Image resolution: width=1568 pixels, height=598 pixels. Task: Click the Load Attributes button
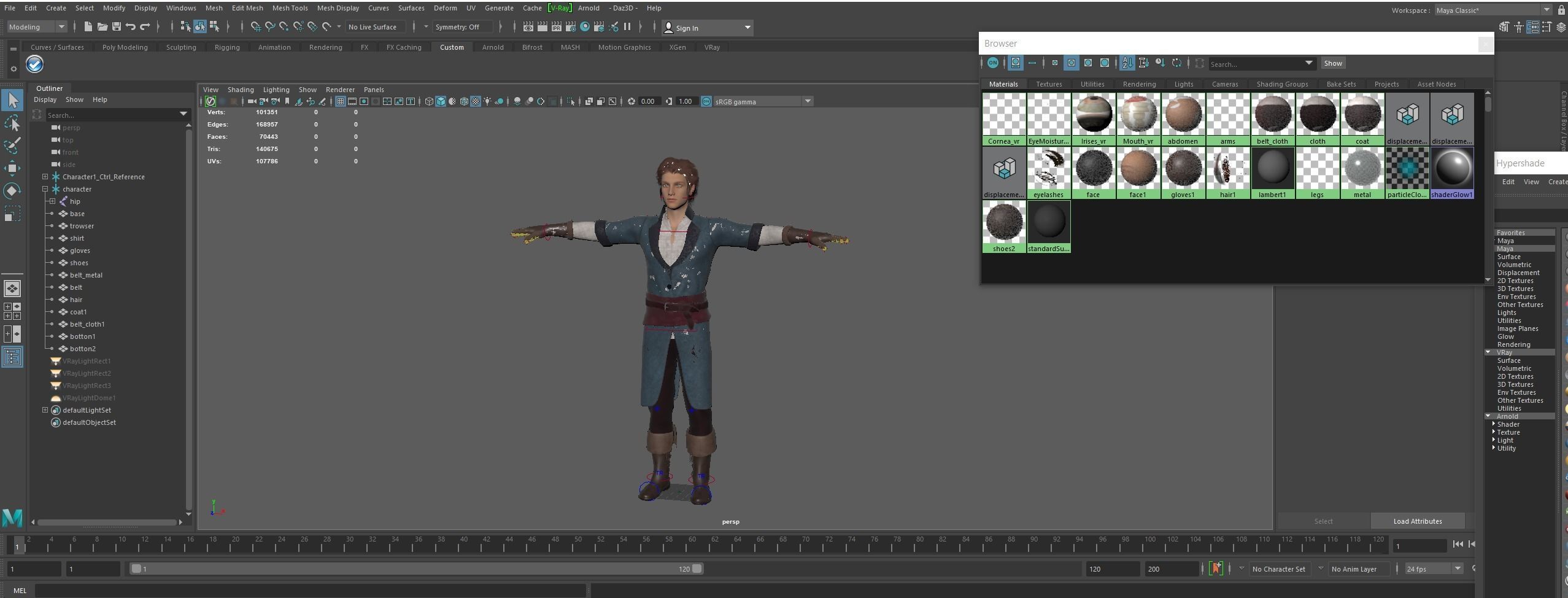1418,521
